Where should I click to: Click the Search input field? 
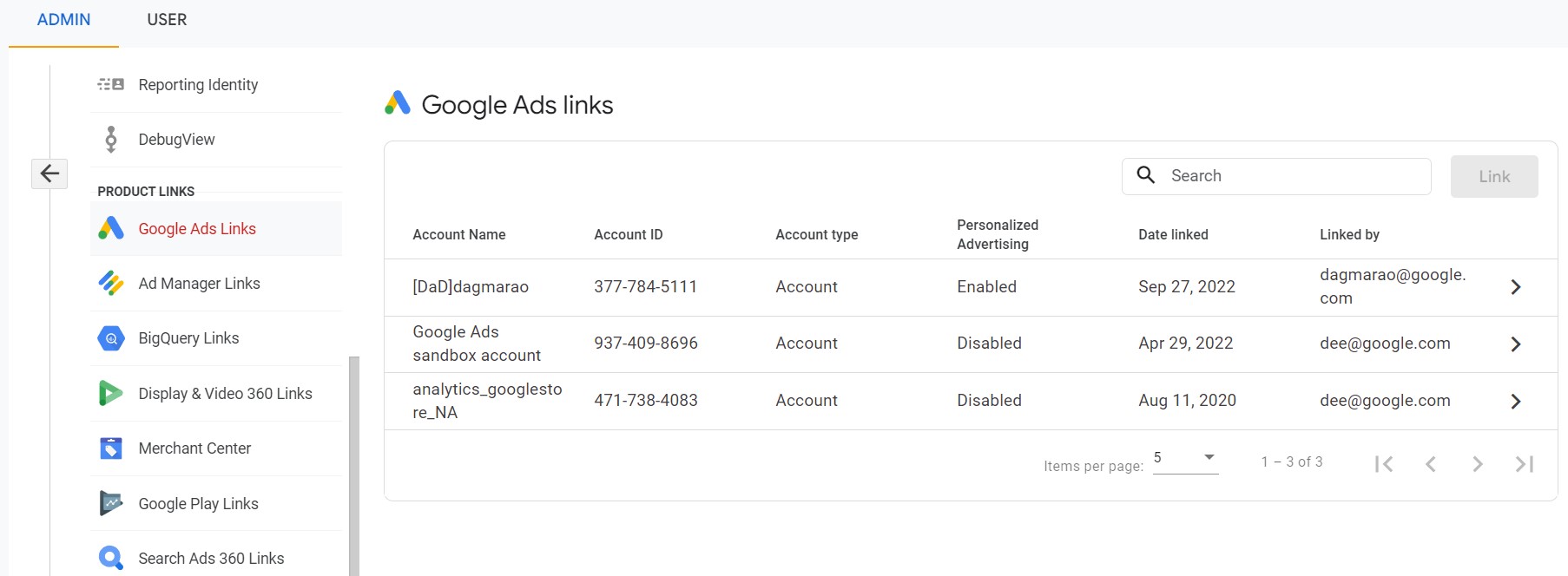point(1276,176)
